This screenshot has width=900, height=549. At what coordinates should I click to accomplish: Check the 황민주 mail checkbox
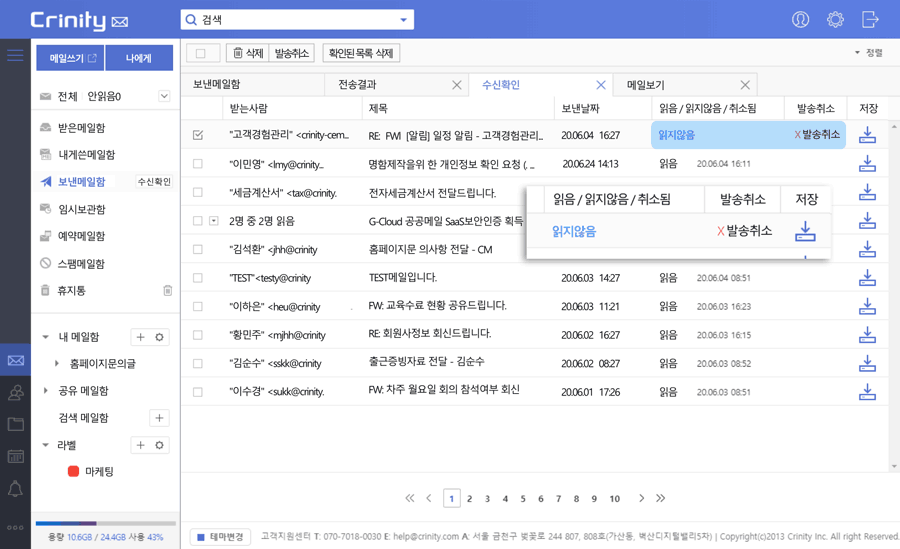click(198, 335)
